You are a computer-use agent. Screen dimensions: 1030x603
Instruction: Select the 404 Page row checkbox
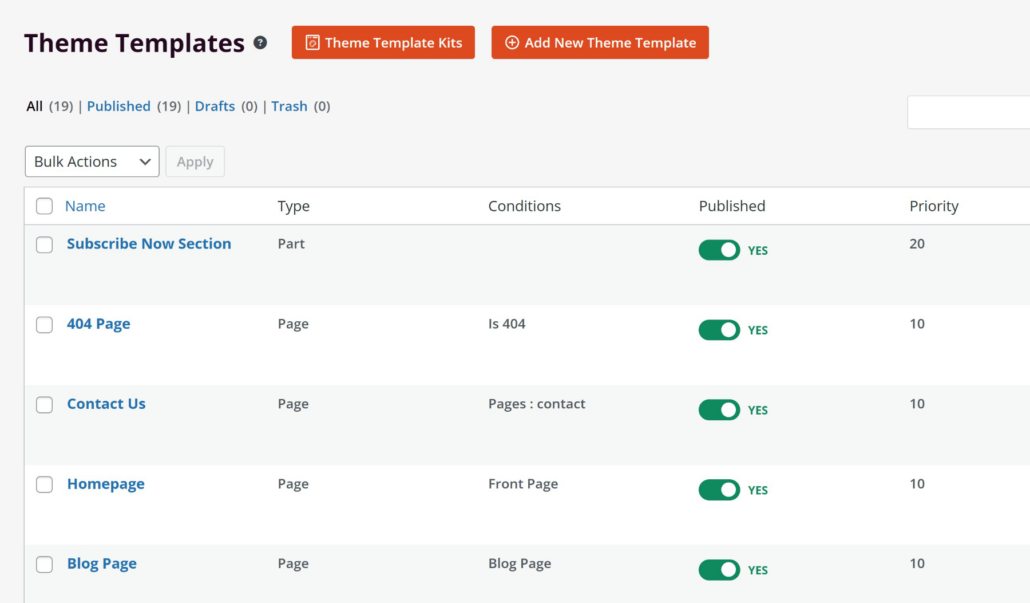44,325
